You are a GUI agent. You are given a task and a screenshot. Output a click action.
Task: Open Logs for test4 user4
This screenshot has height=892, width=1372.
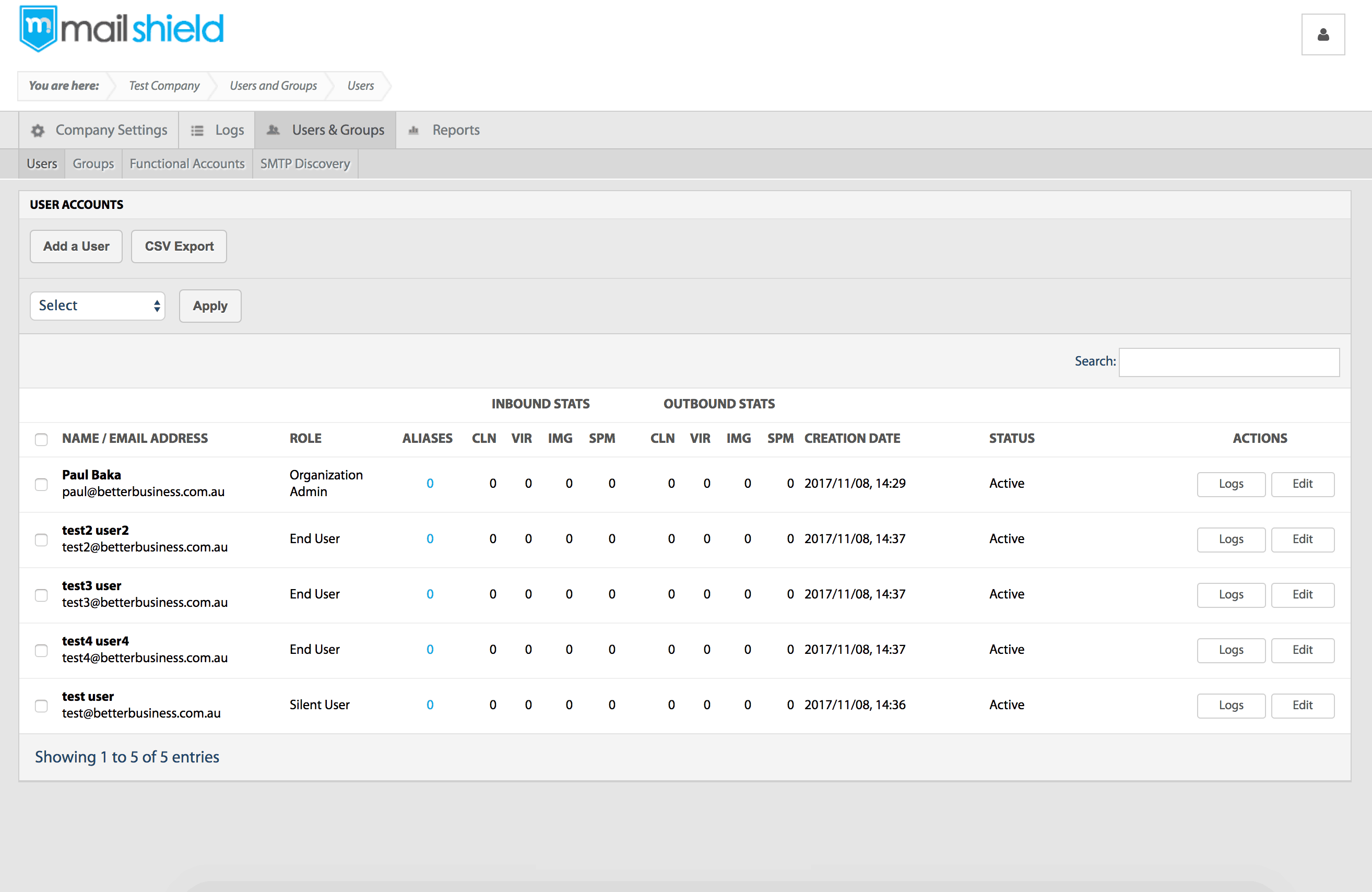(1231, 650)
